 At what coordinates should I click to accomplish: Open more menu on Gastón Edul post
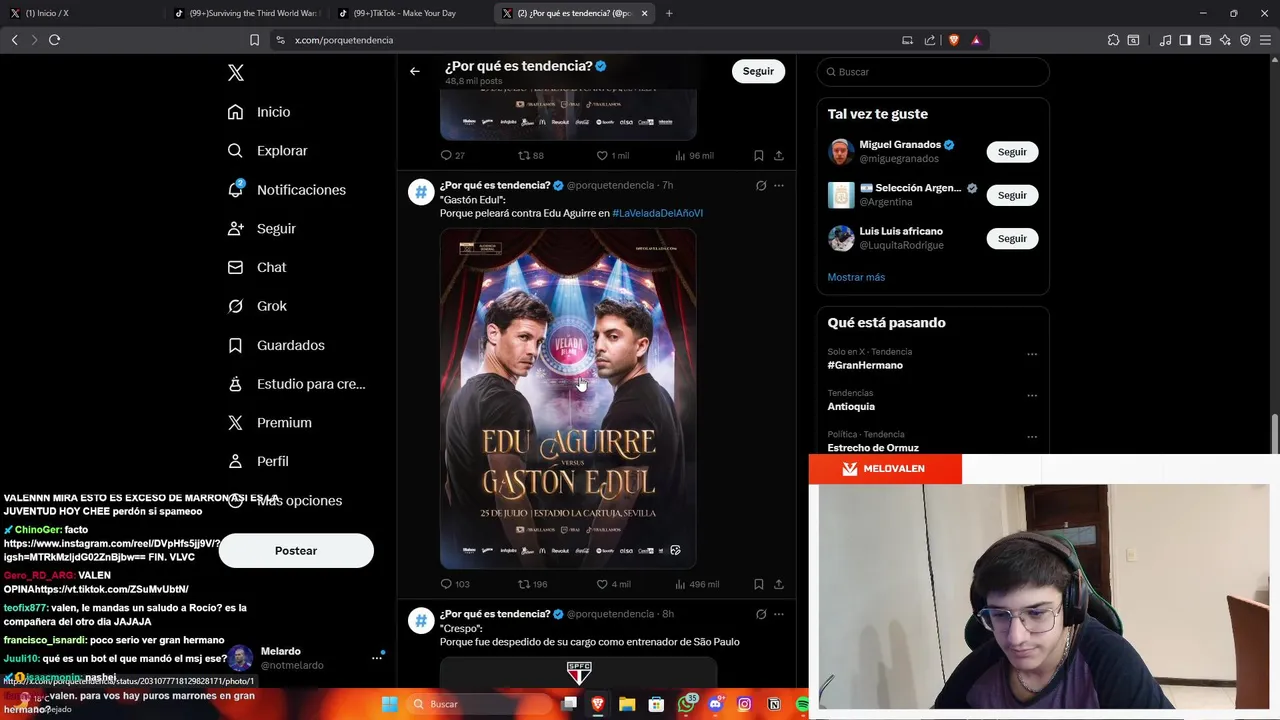(x=779, y=186)
